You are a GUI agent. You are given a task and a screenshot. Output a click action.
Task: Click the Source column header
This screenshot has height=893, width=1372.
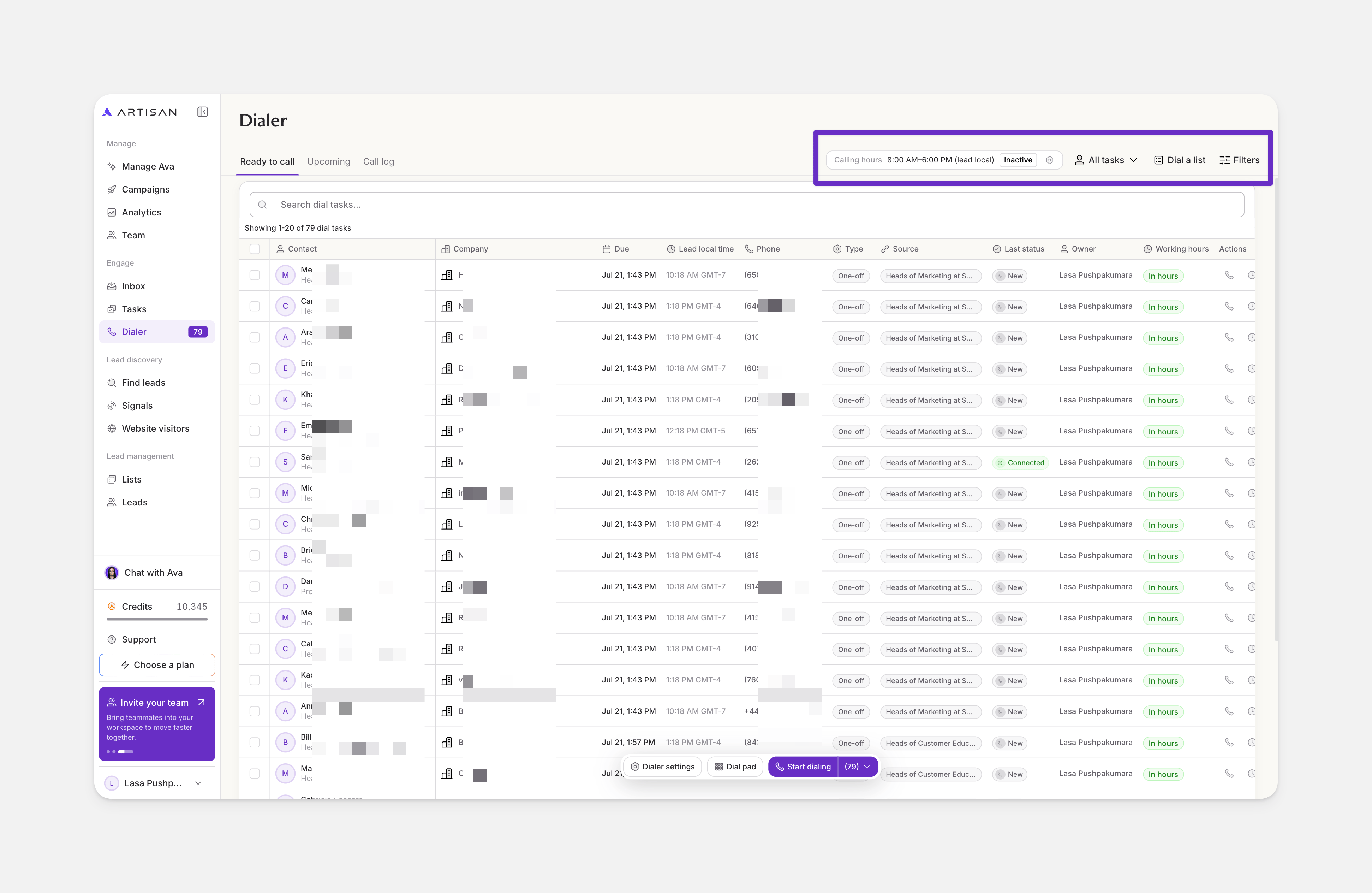coord(899,249)
